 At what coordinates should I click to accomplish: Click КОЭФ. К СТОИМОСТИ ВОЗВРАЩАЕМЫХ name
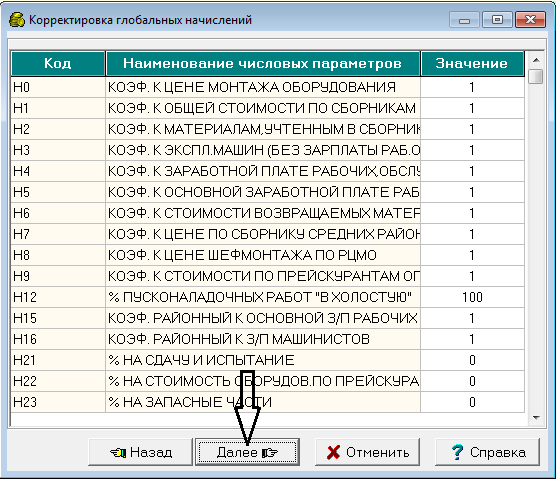263,213
